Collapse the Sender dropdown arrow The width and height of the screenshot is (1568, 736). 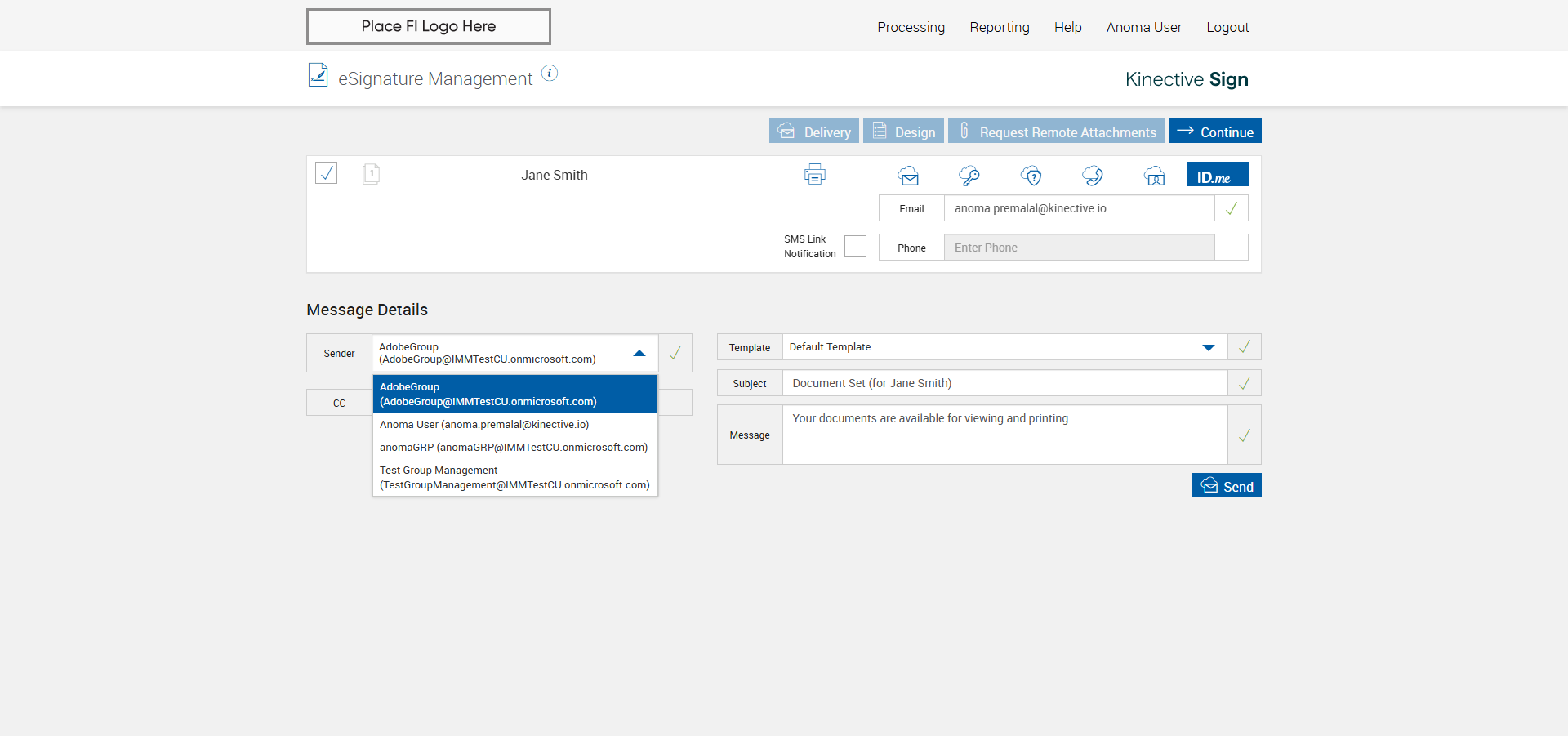(x=639, y=353)
